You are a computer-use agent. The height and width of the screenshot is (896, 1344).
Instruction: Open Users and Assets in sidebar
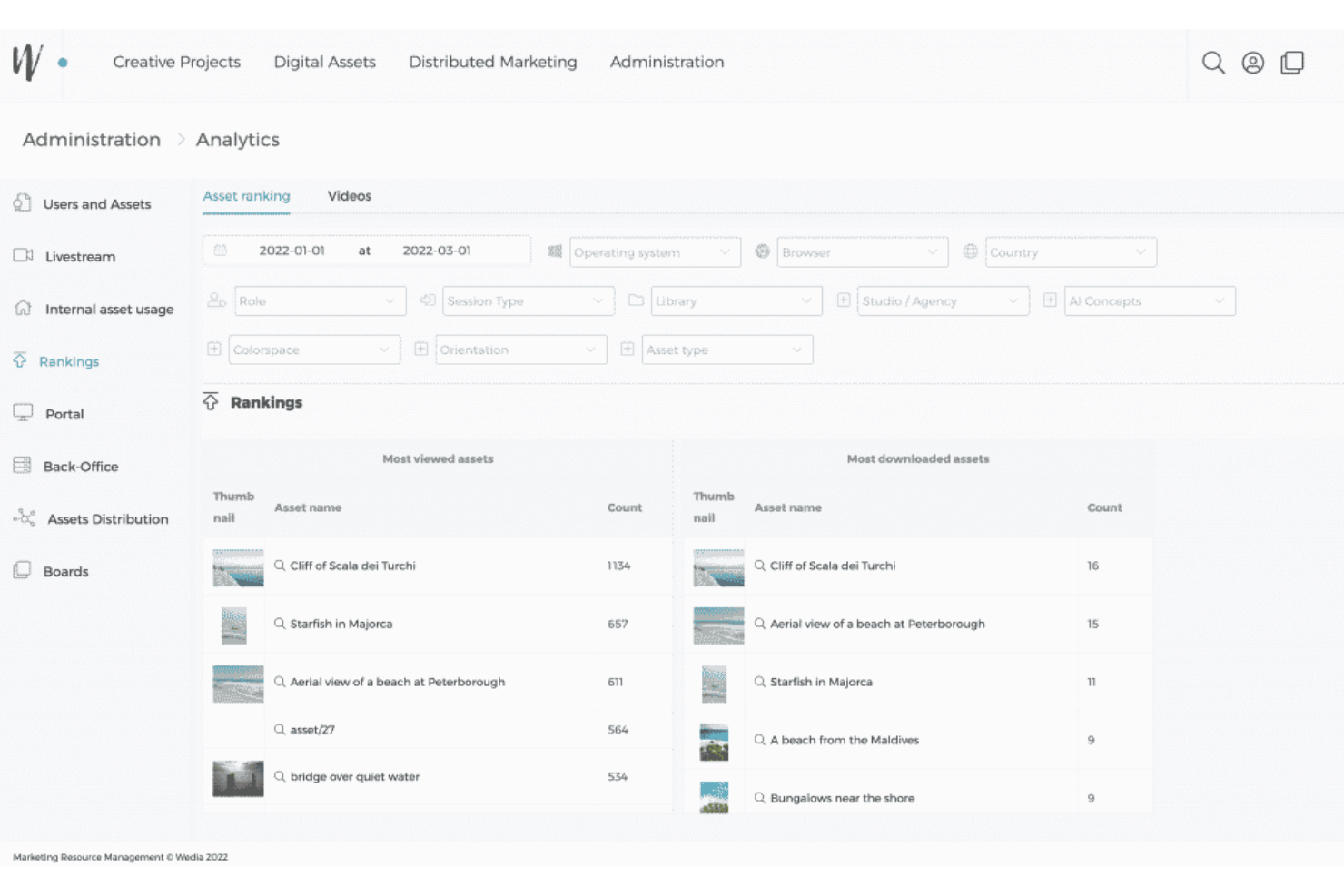97,204
